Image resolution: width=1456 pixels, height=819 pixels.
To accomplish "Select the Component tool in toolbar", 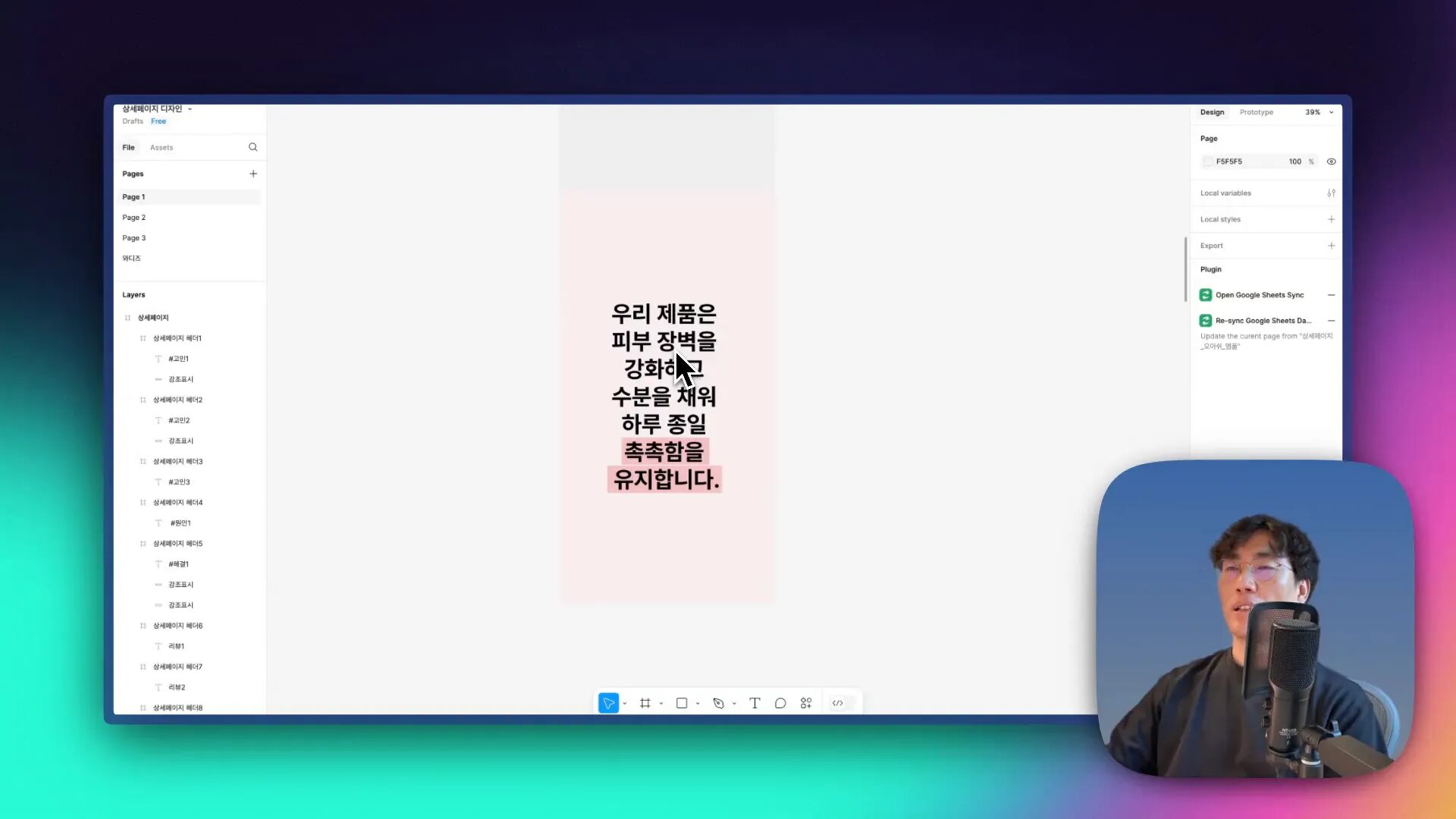I will [x=806, y=703].
